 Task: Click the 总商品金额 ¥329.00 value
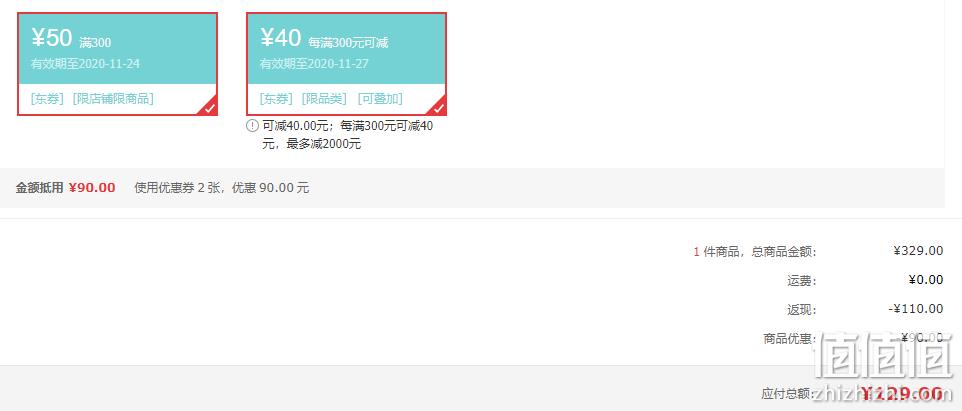918,250
